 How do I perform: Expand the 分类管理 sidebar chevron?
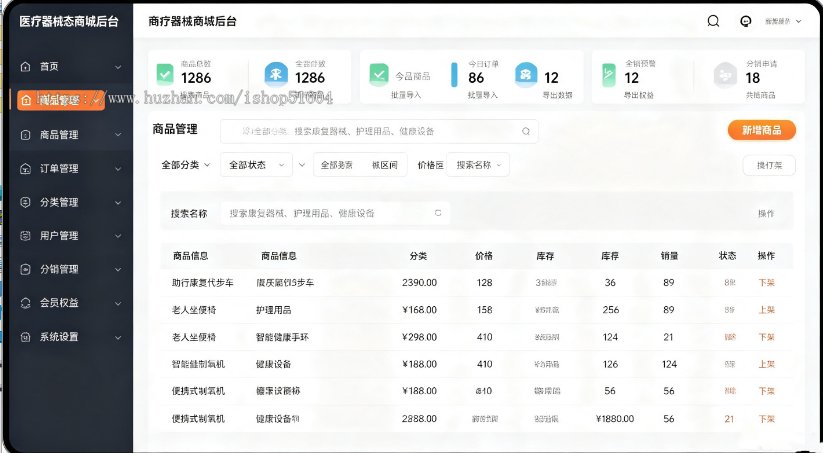click(118, 202)
